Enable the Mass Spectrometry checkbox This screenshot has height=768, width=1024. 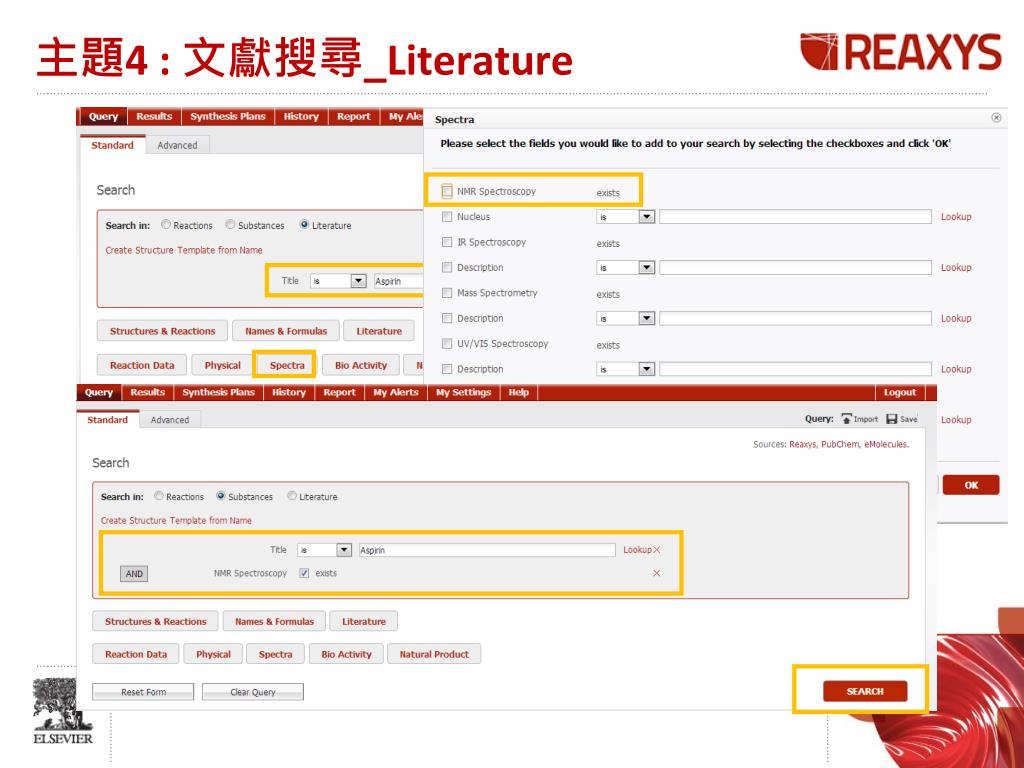[447, 293]
